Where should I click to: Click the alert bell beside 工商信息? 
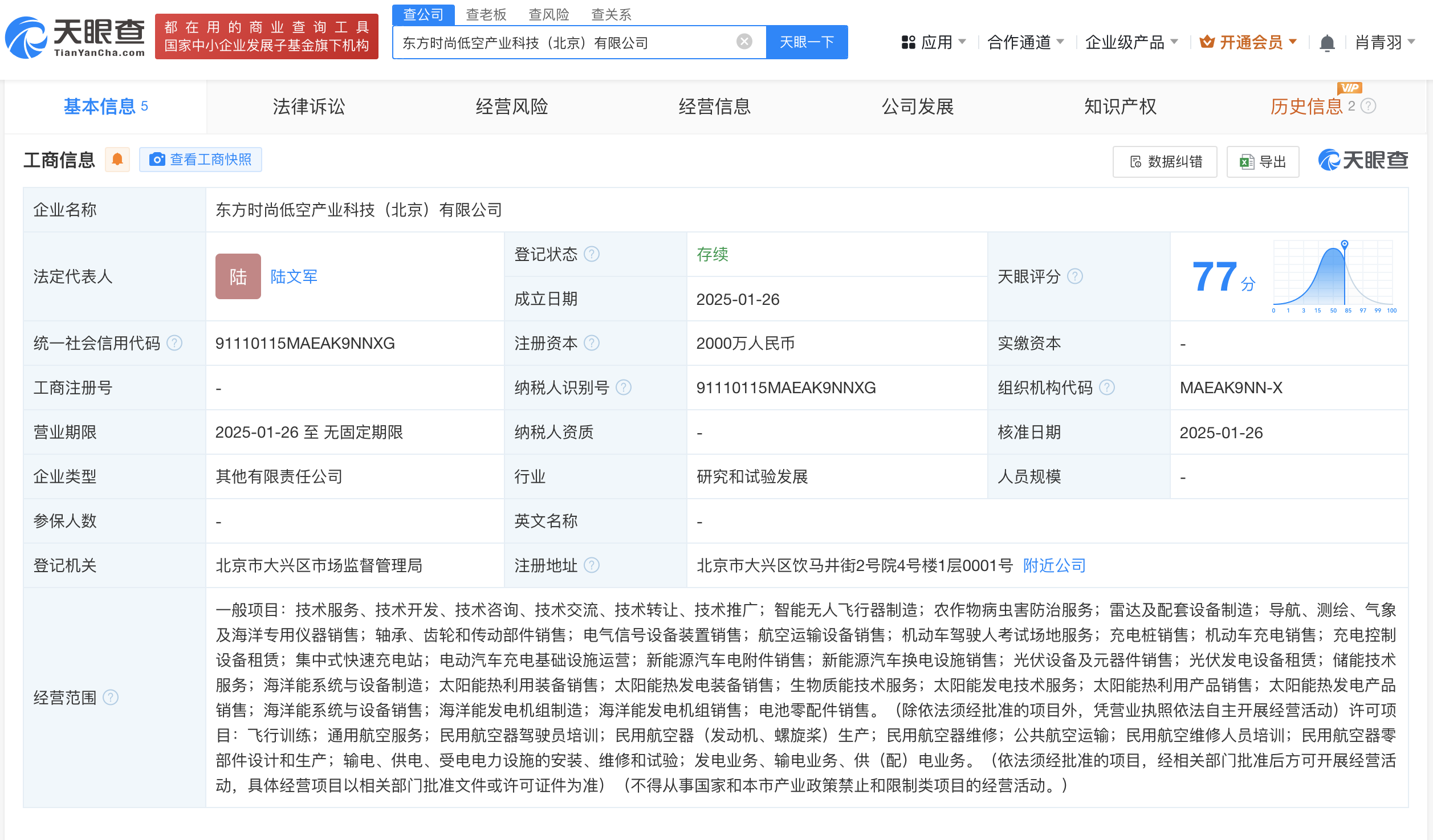pyautogui.click(x=118, y=160)
